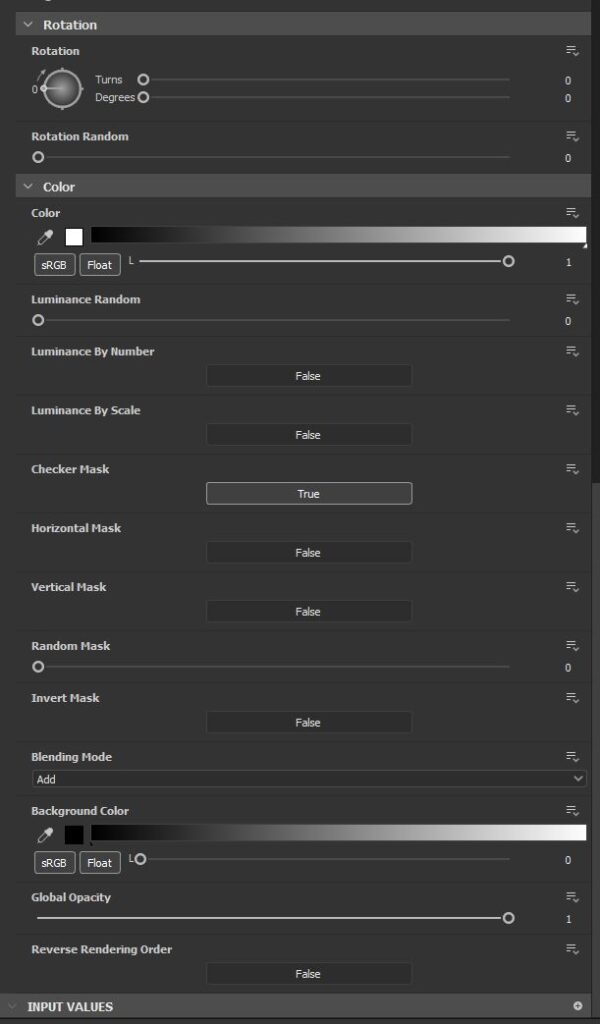The image size is (600, 1024).
Task: Click the Color L value field
Action: point(567,263)
